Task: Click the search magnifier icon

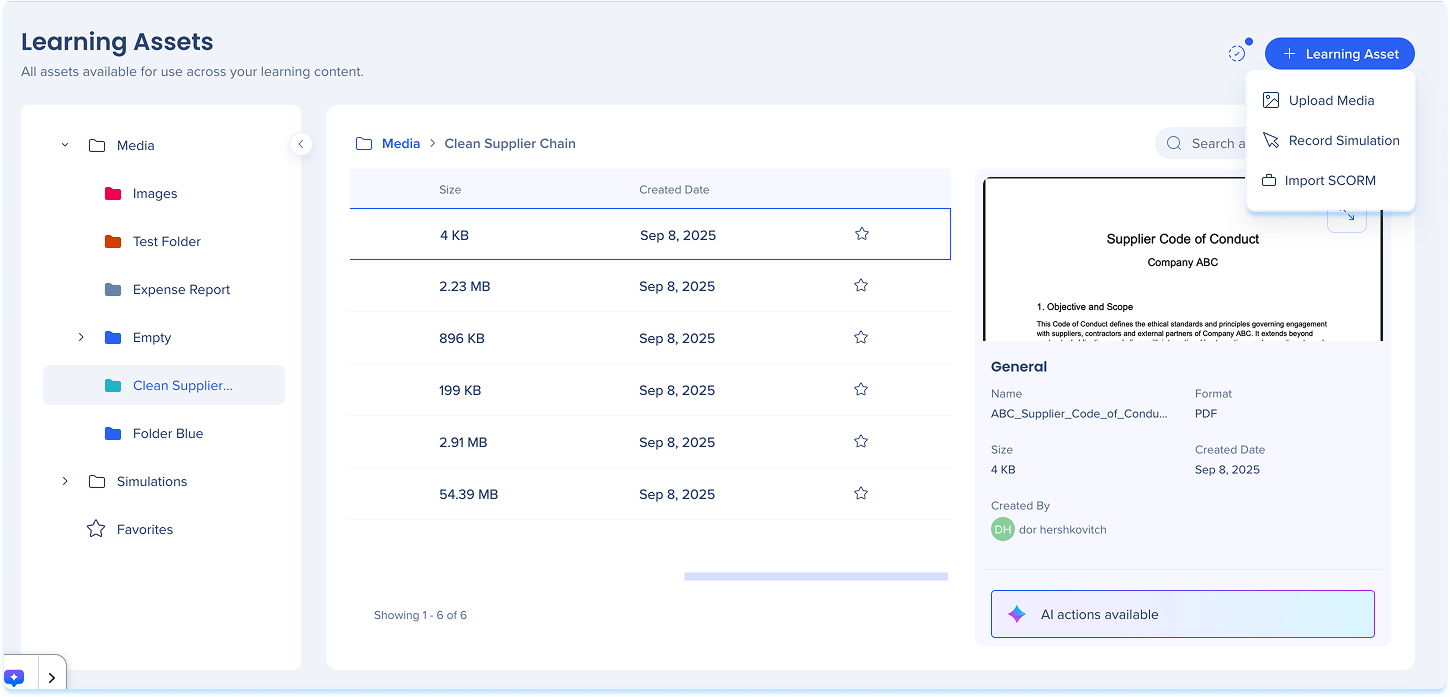Action: coord(1174,144)
